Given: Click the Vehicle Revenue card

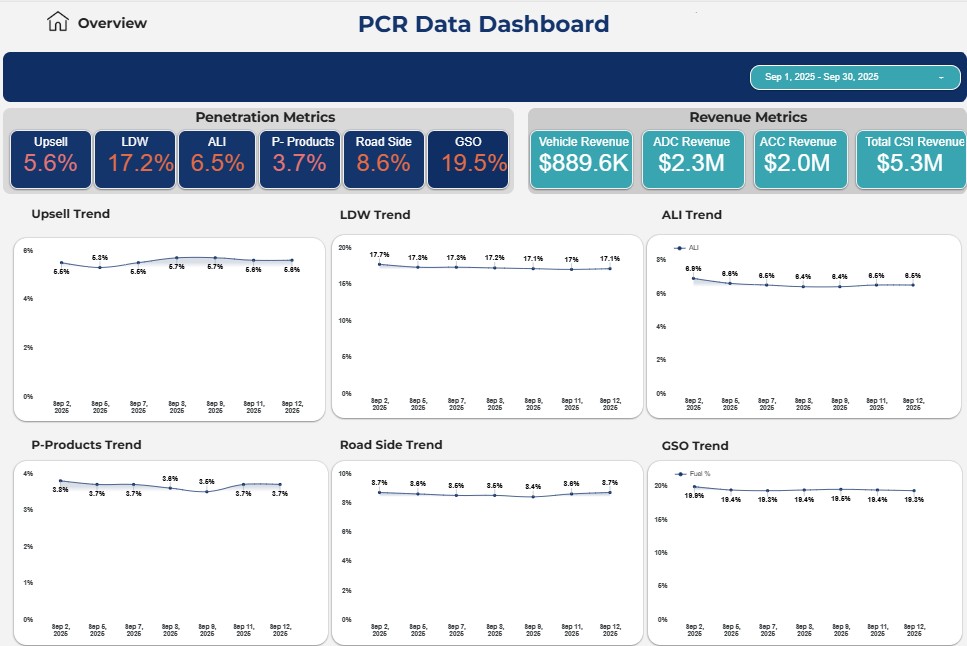Looking at the screenshot, I should [x=582, y=159].
